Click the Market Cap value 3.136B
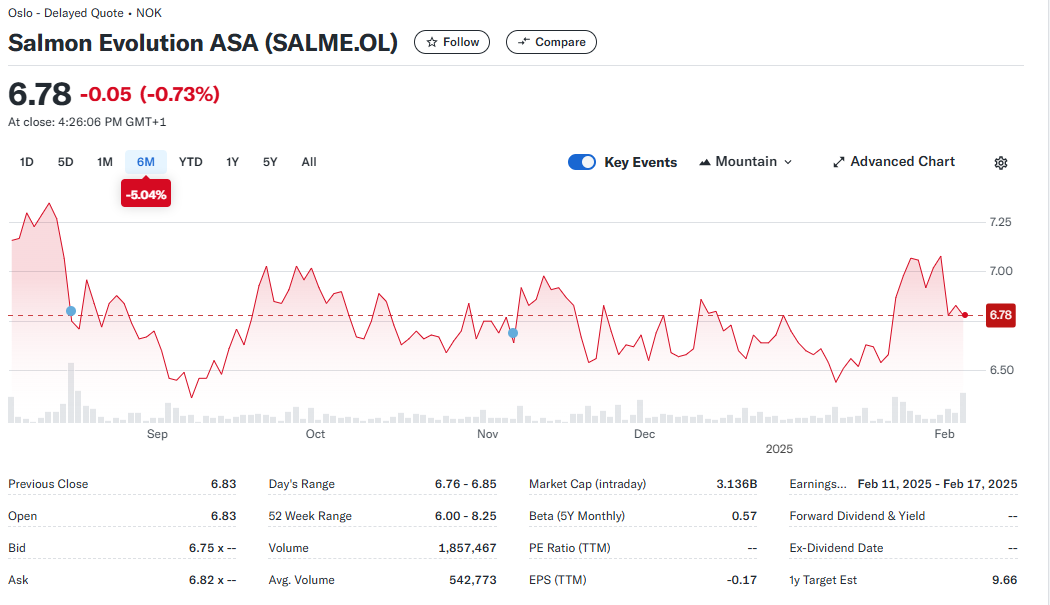This screenshot has width=1050, height=605. click(x=737, y=484)
